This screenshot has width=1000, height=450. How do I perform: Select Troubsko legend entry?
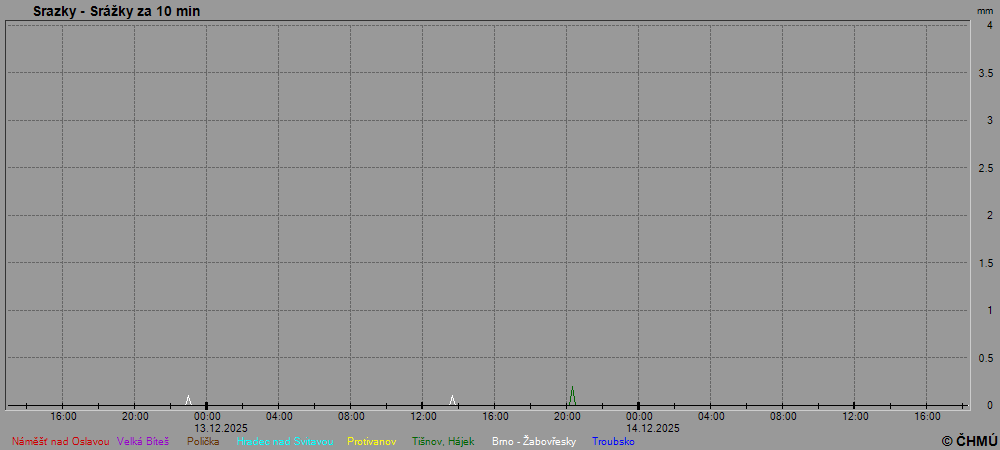coord(613,441)
